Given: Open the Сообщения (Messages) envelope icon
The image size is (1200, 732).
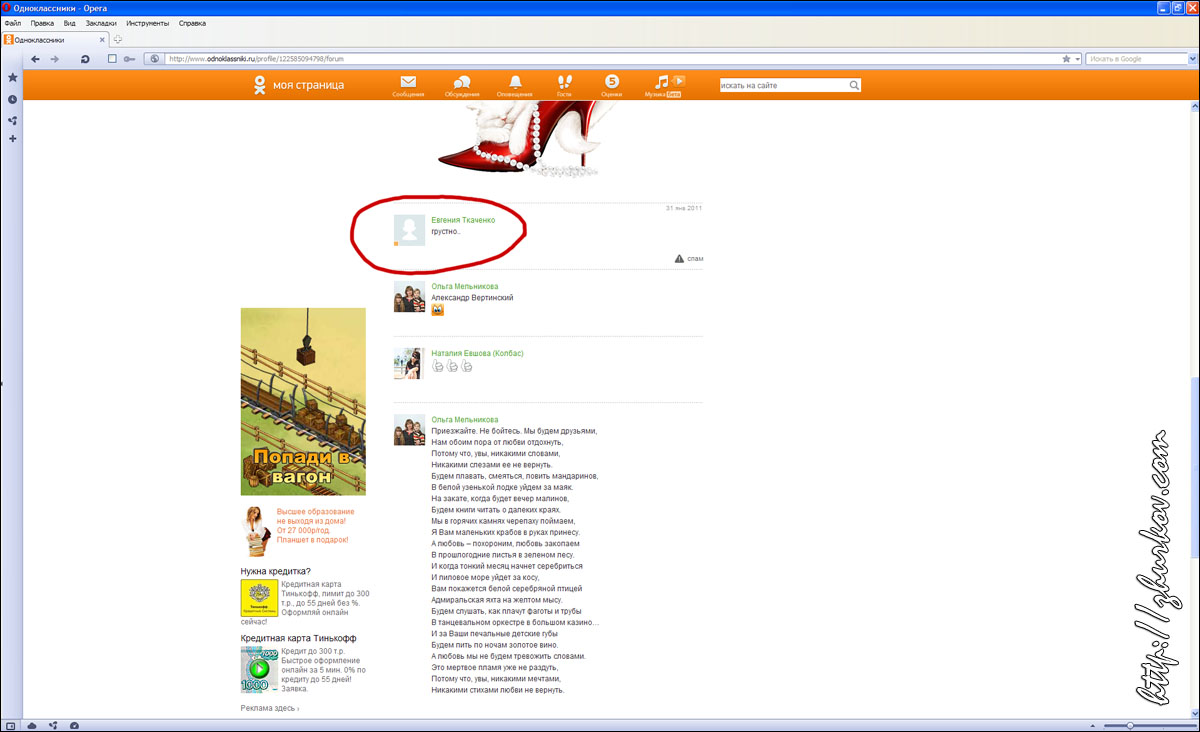Looking at the screenshot, I should click(408, 83).
